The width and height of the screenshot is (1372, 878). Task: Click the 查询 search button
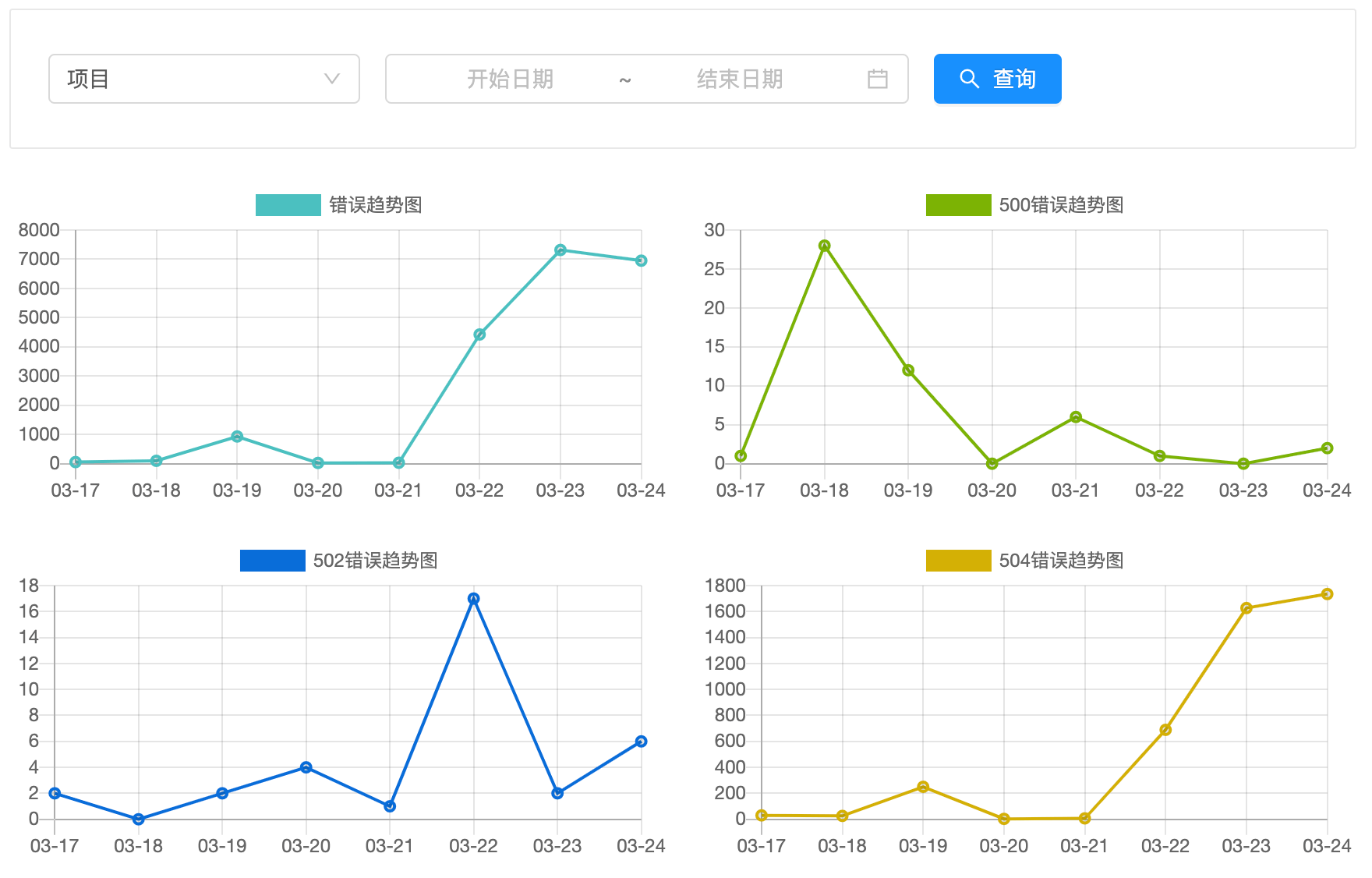pyautogui.click(x=998, y=79)
